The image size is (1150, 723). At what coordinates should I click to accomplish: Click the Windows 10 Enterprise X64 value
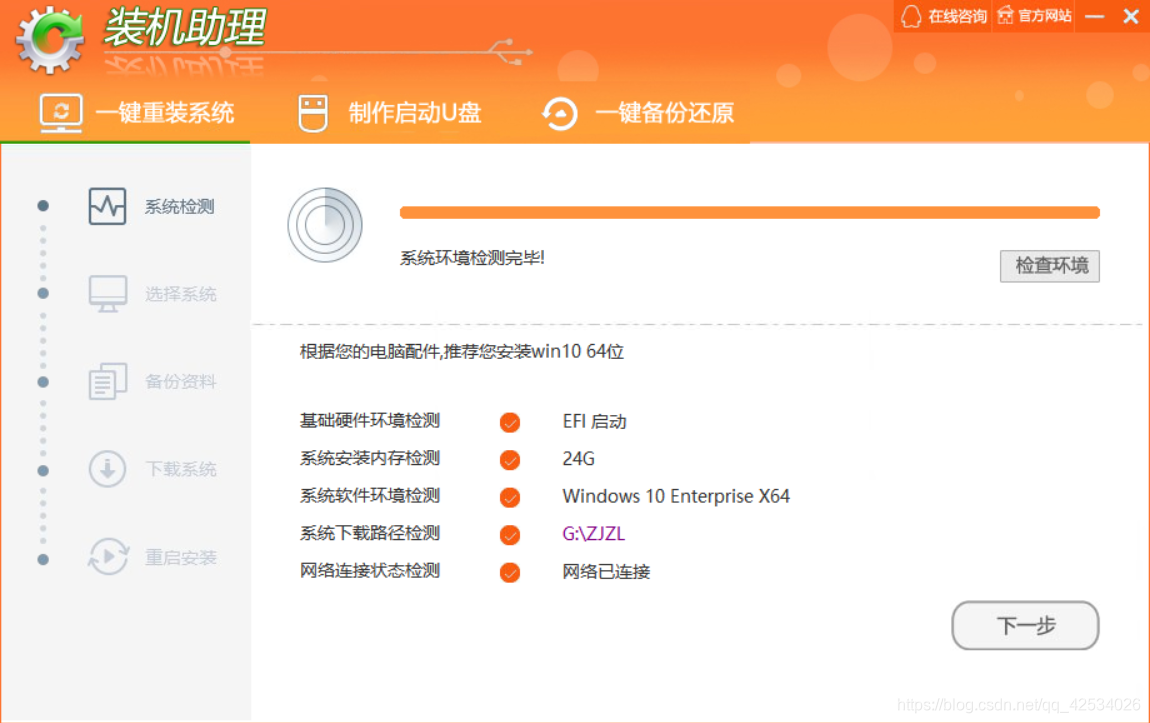tap(676, 496)
